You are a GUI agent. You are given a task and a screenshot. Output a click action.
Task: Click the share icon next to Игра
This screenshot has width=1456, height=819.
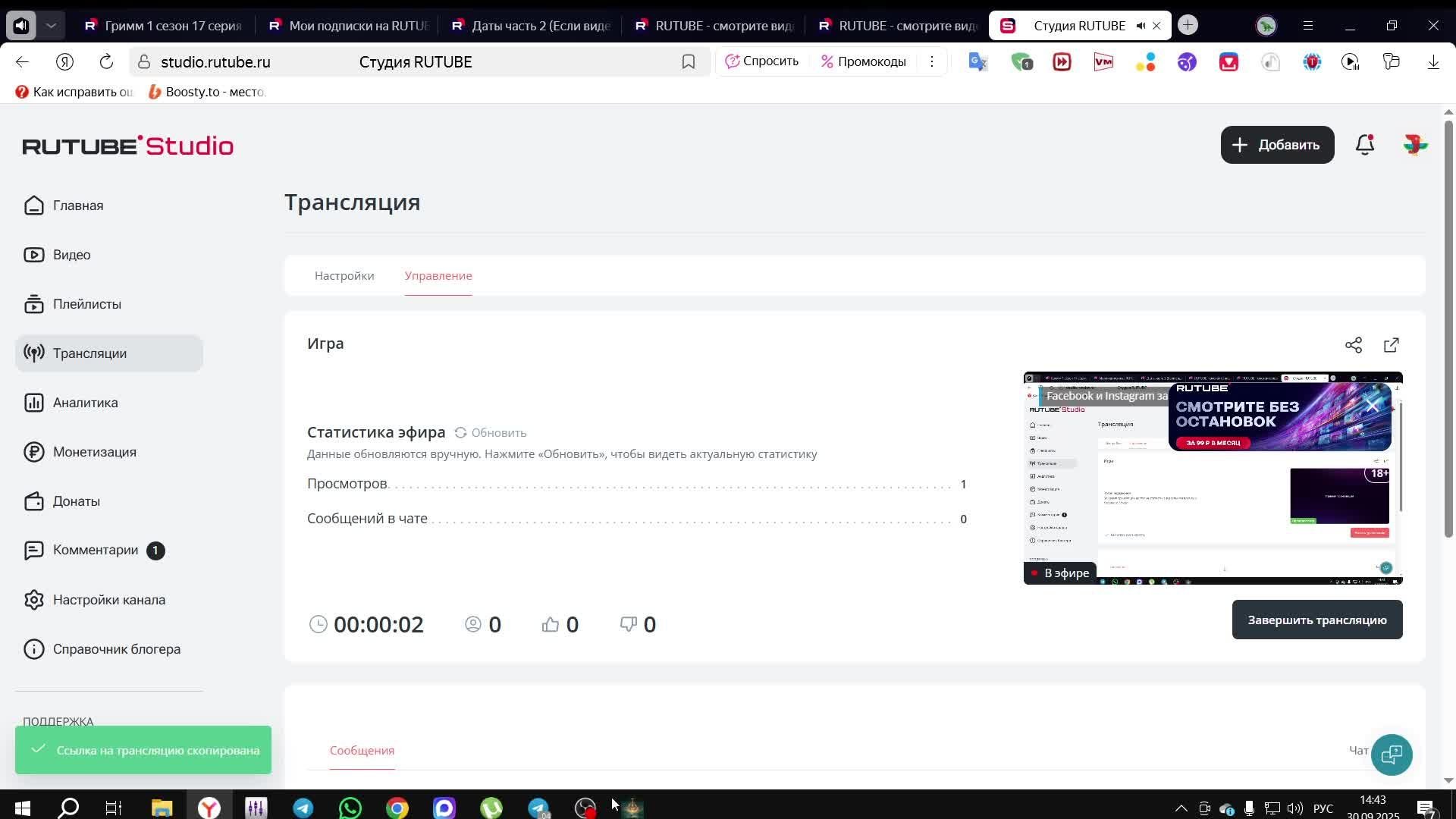click(x=1354, y=346)
